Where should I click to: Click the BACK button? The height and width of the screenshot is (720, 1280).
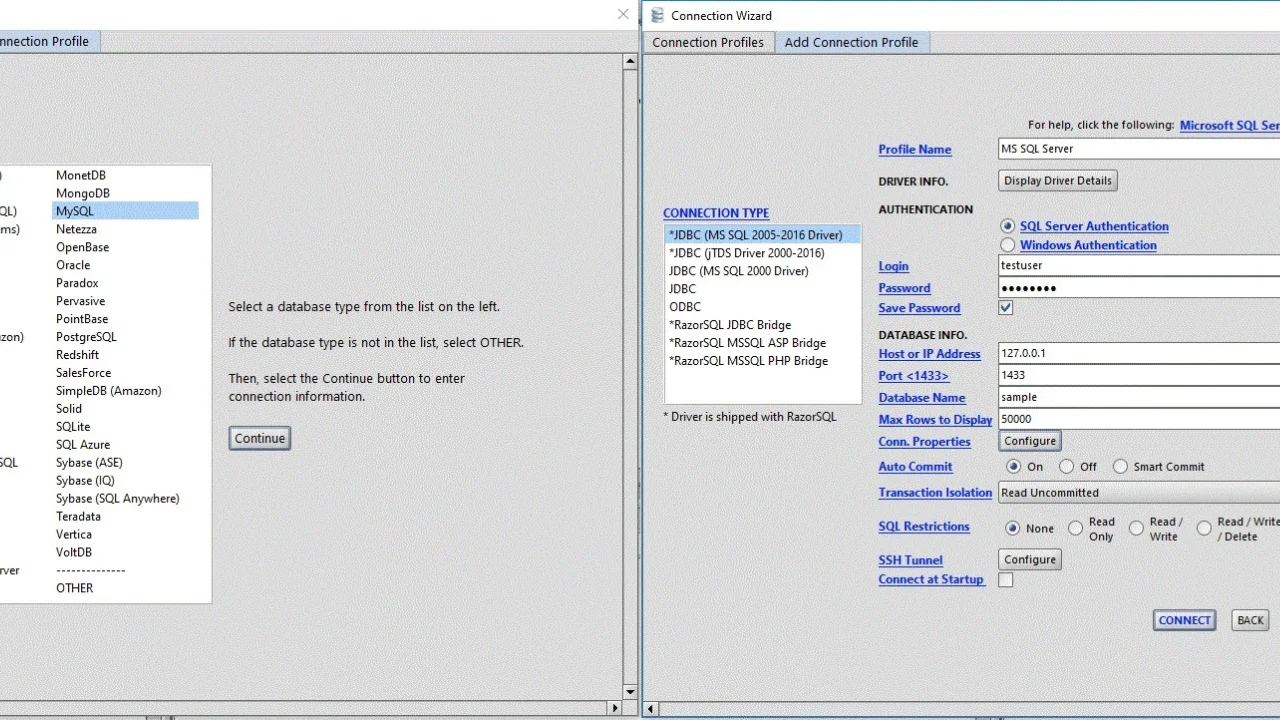coord(1250,620)
